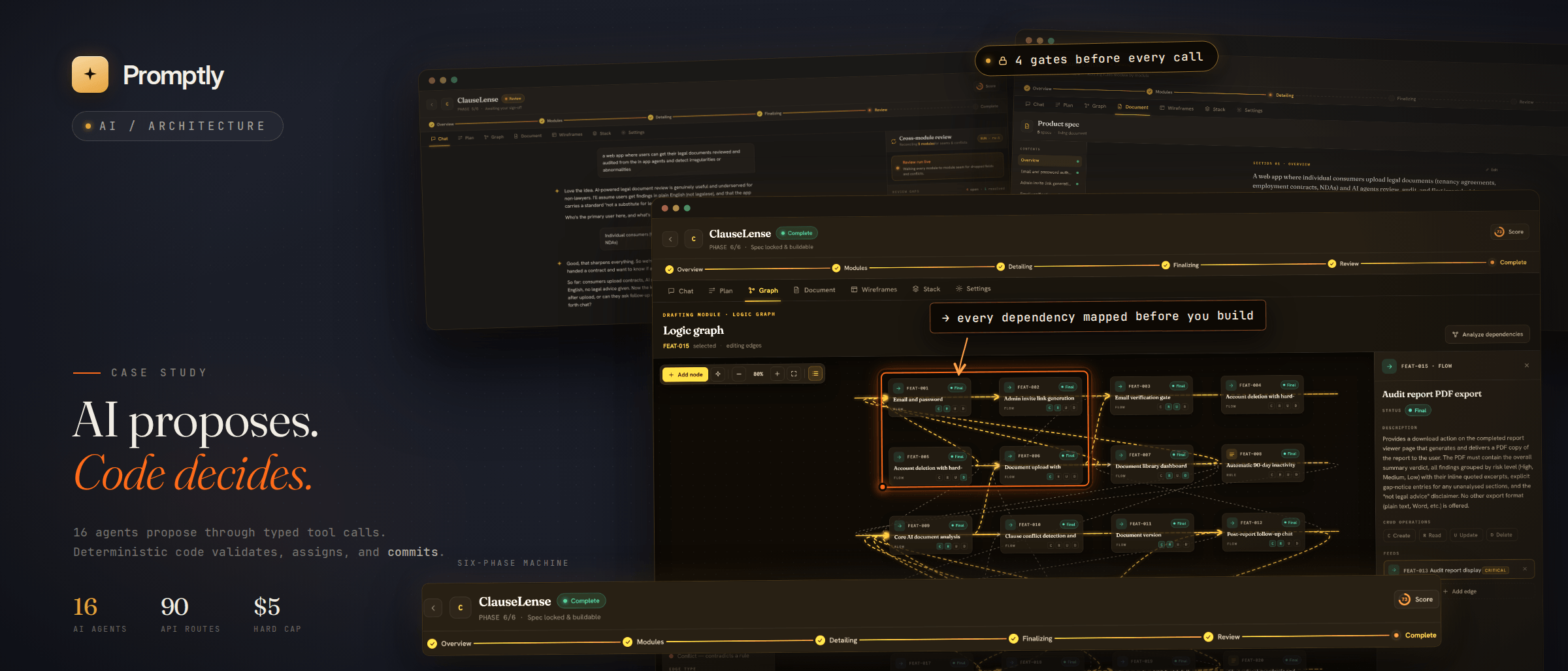This screenshot has width=1568, height=671.
Task: Go back using chevron in Logic graph window
Action: pos(670,239)
